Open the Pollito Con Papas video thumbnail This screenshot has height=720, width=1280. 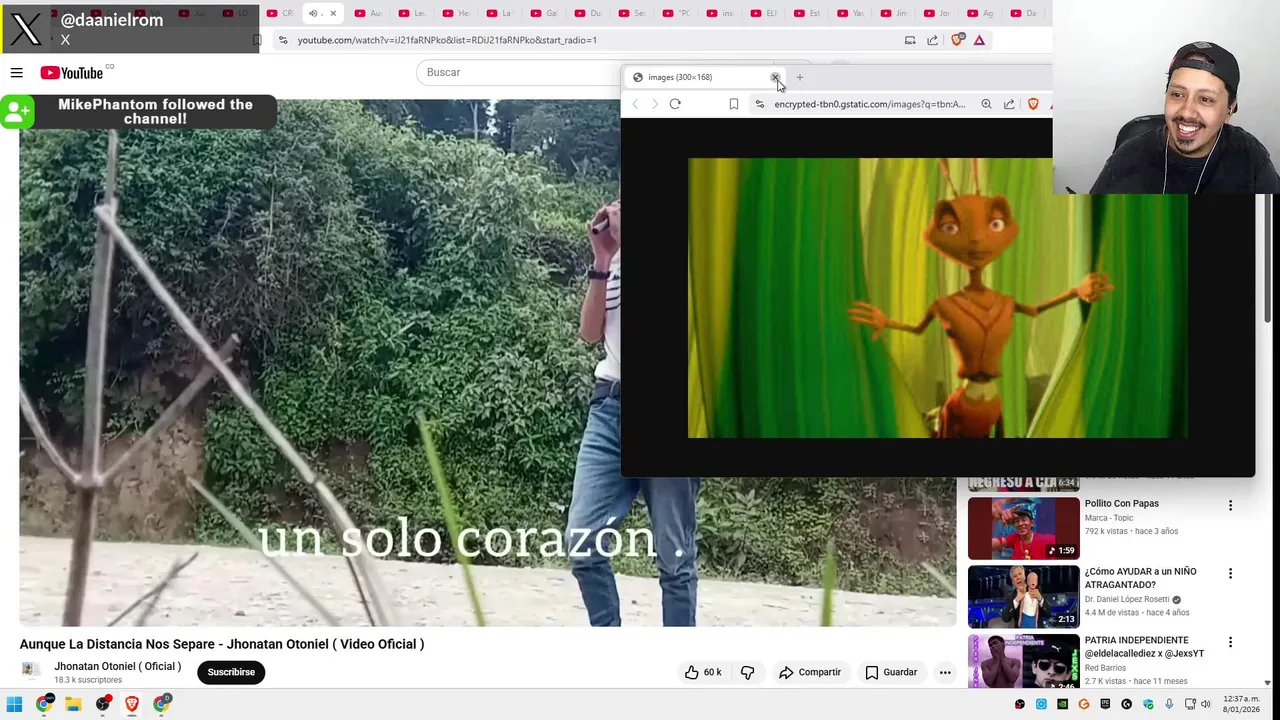click(1023, 528)
